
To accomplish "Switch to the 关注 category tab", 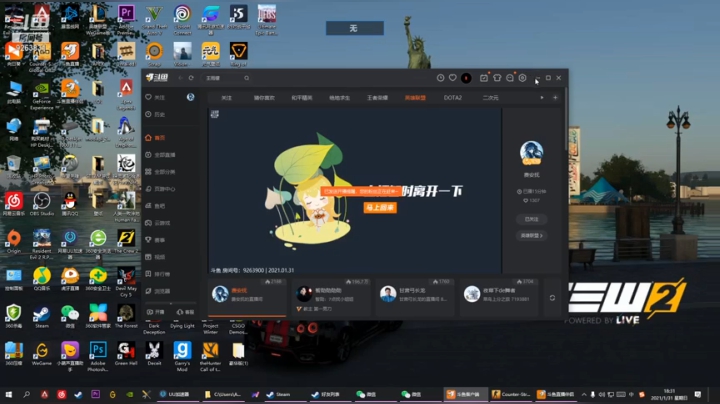I will click(x=226, y=98).
